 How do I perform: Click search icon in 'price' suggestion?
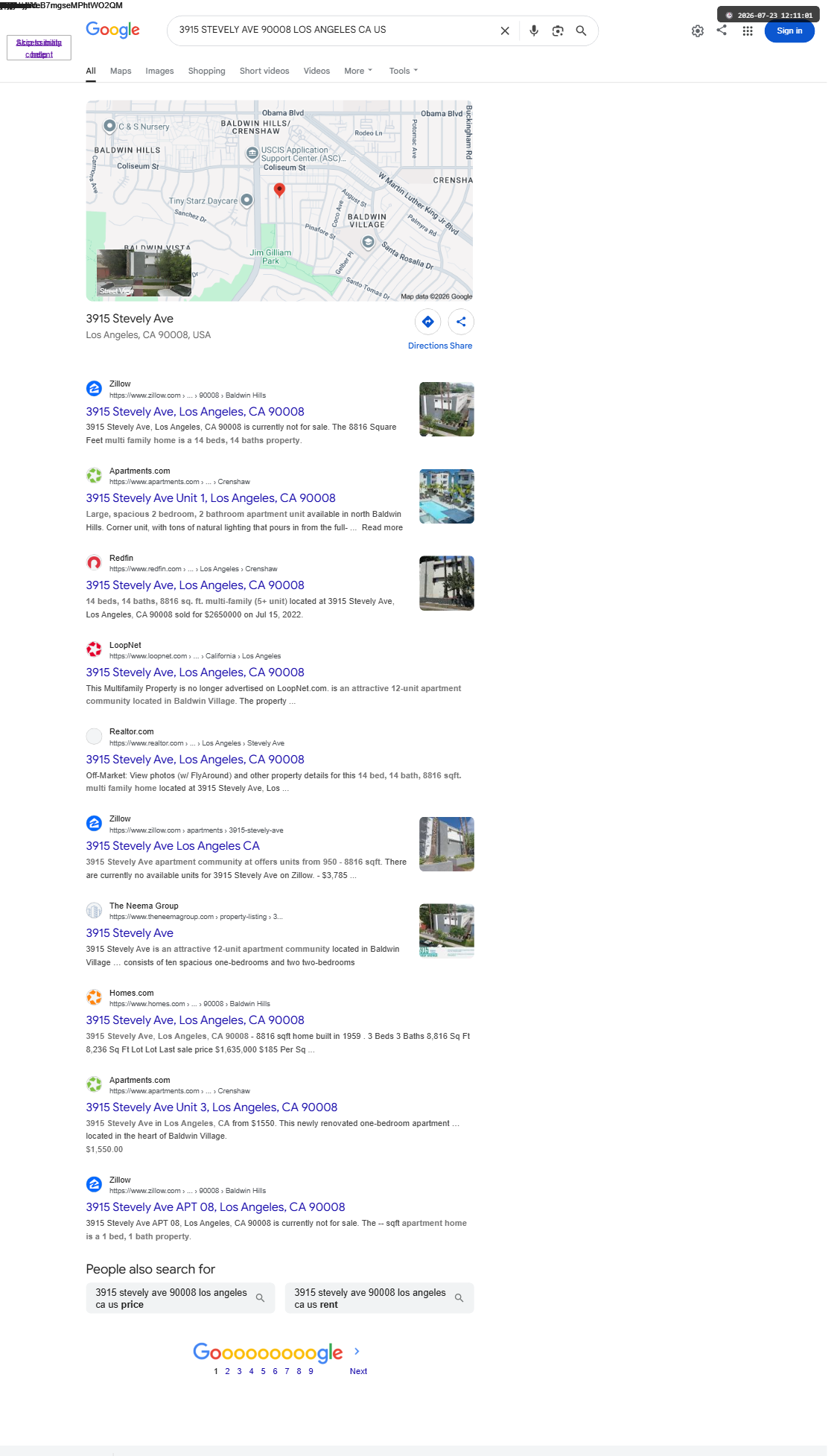point(261,1298)
